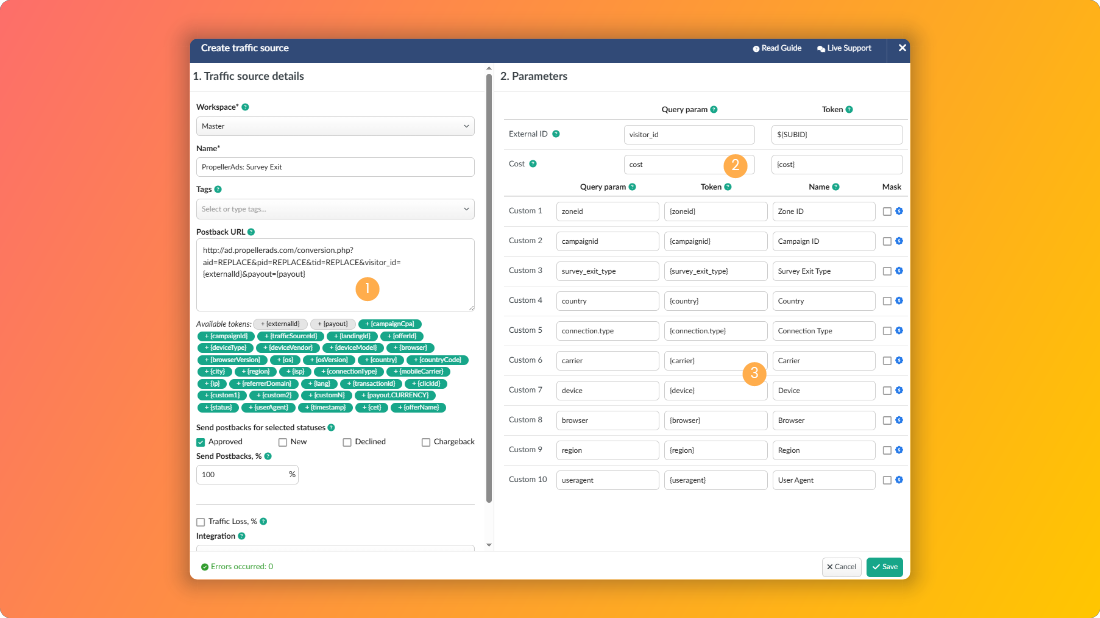Enable the Traffic Loss checkbox
The image size is (1100, 618).
[201, 522]
